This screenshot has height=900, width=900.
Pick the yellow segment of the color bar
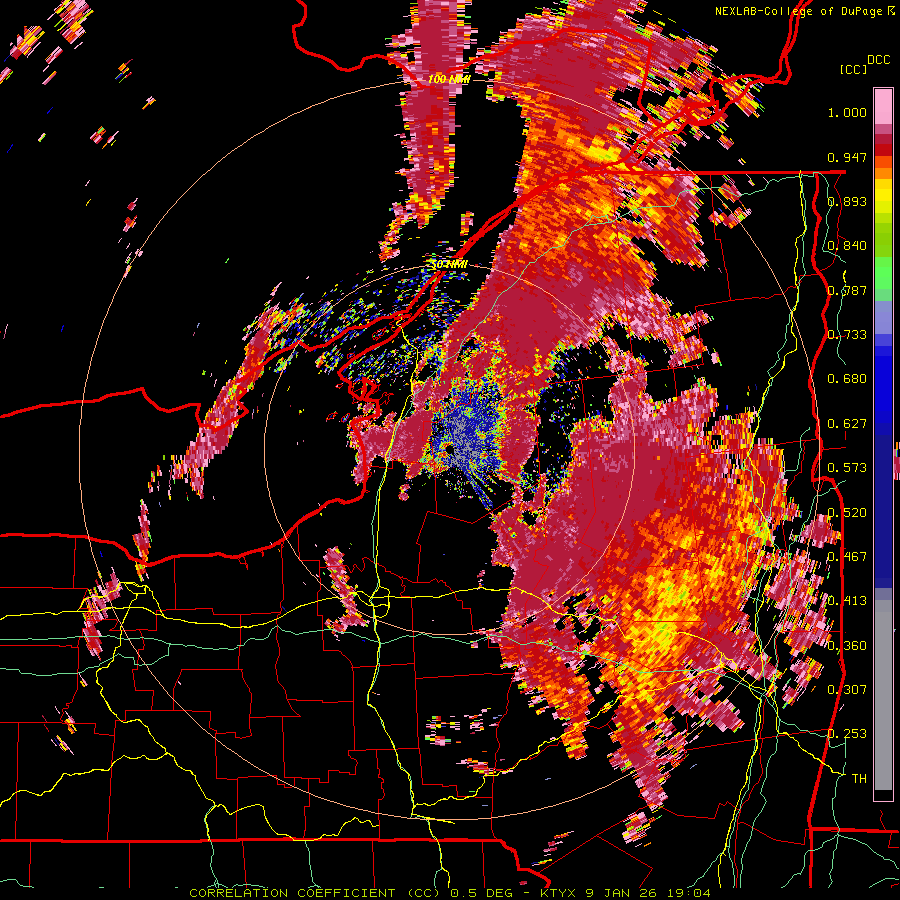click(883, 195)
